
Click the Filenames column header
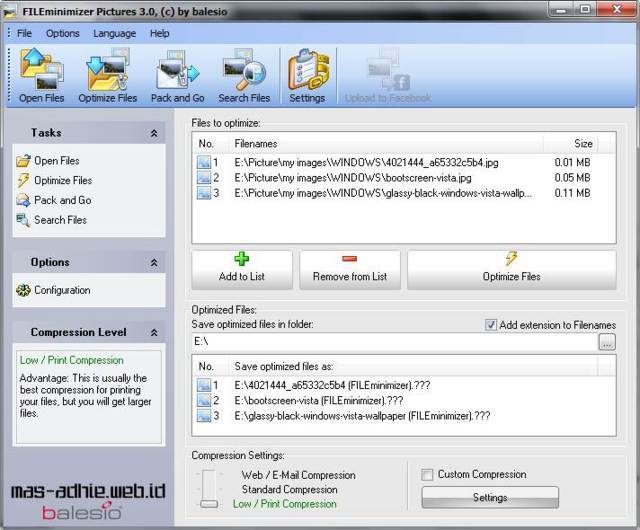387,144
